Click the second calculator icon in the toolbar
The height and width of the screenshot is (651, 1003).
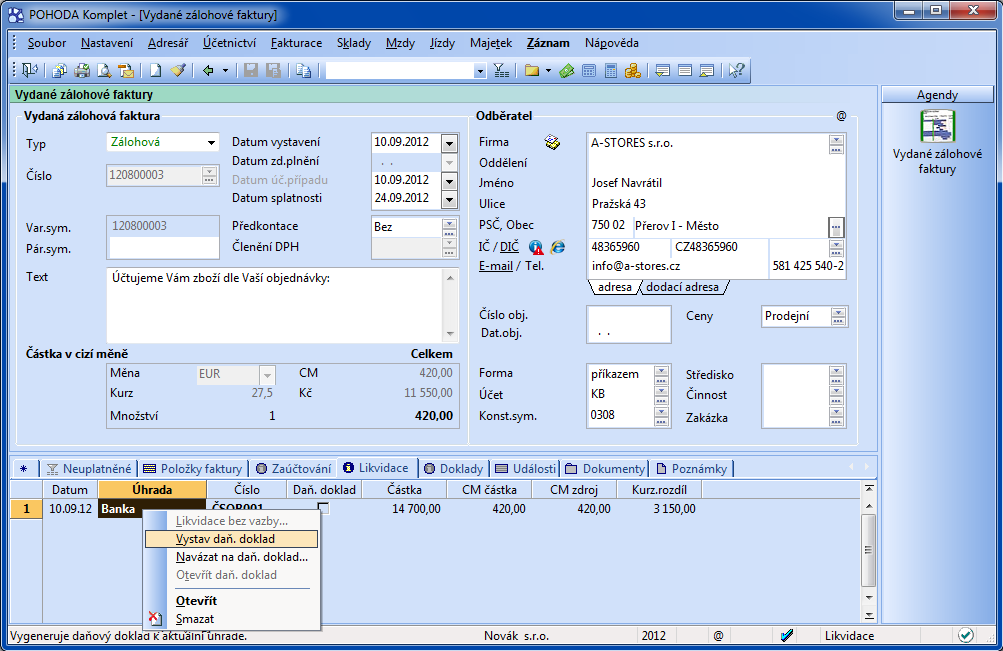611,70
